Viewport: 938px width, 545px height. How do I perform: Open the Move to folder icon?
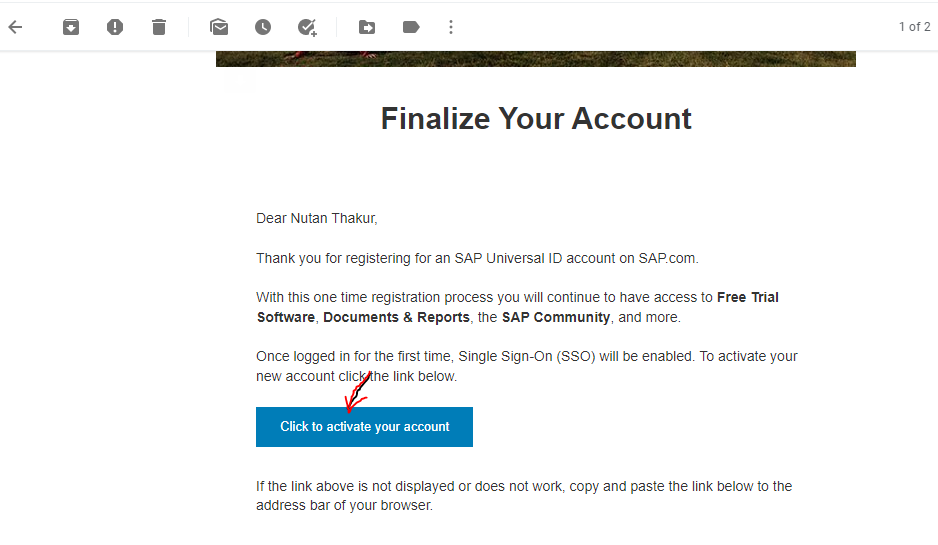[x=367, y=27]
